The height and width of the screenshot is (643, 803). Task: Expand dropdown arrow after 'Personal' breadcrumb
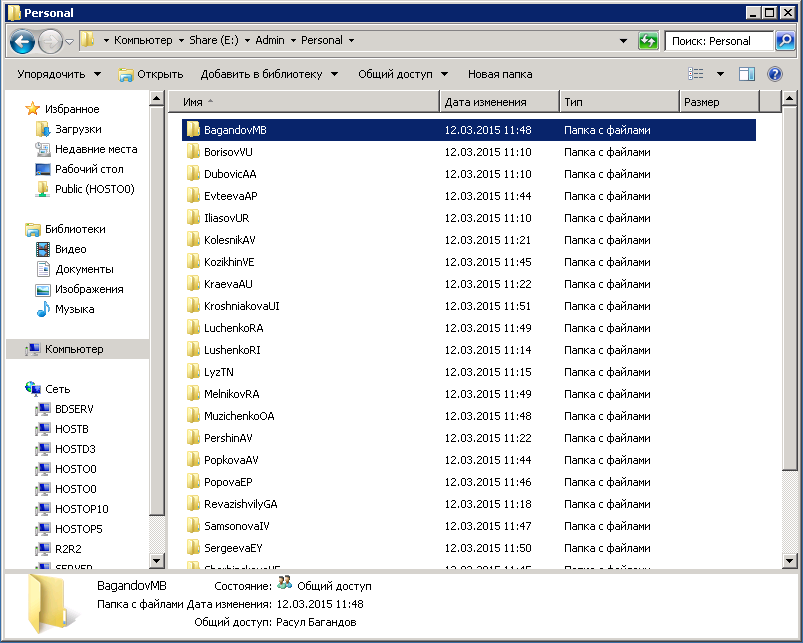(x=351, y=40)
